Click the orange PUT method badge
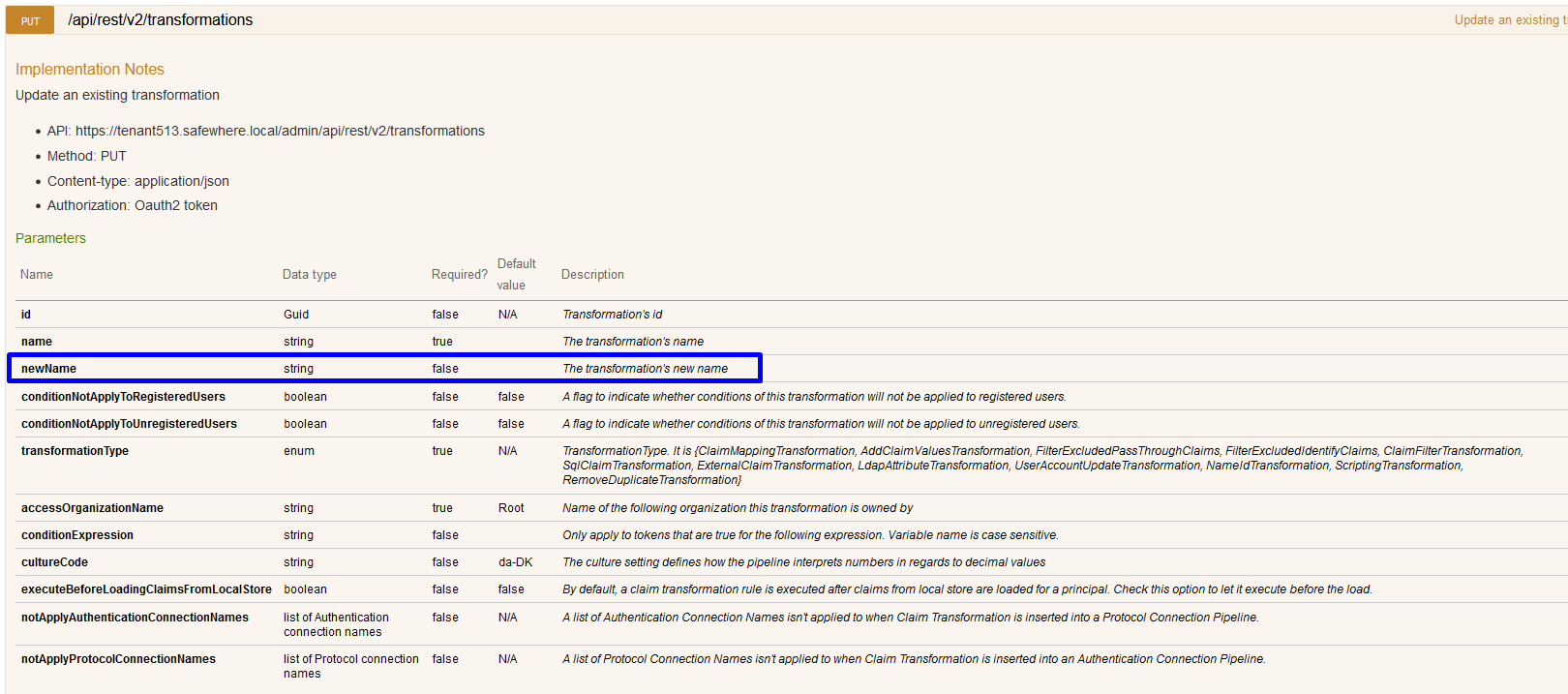This screenshot has width=1568, height=694. 30,20
